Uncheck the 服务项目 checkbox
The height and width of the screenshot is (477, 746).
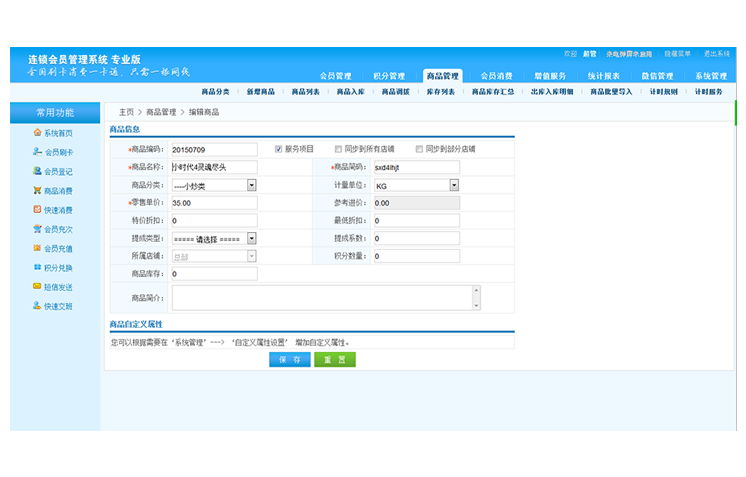279,149
